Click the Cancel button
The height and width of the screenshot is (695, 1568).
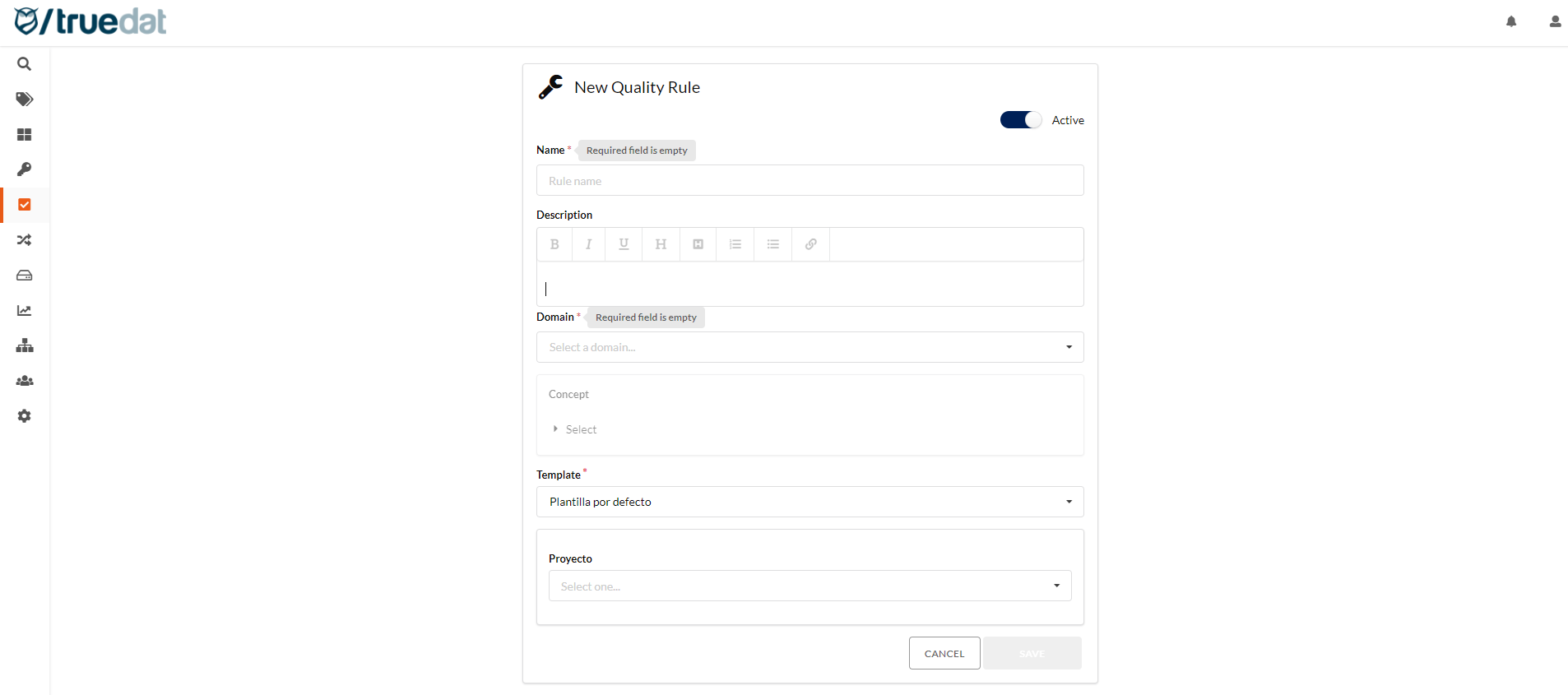coord(944,653)
